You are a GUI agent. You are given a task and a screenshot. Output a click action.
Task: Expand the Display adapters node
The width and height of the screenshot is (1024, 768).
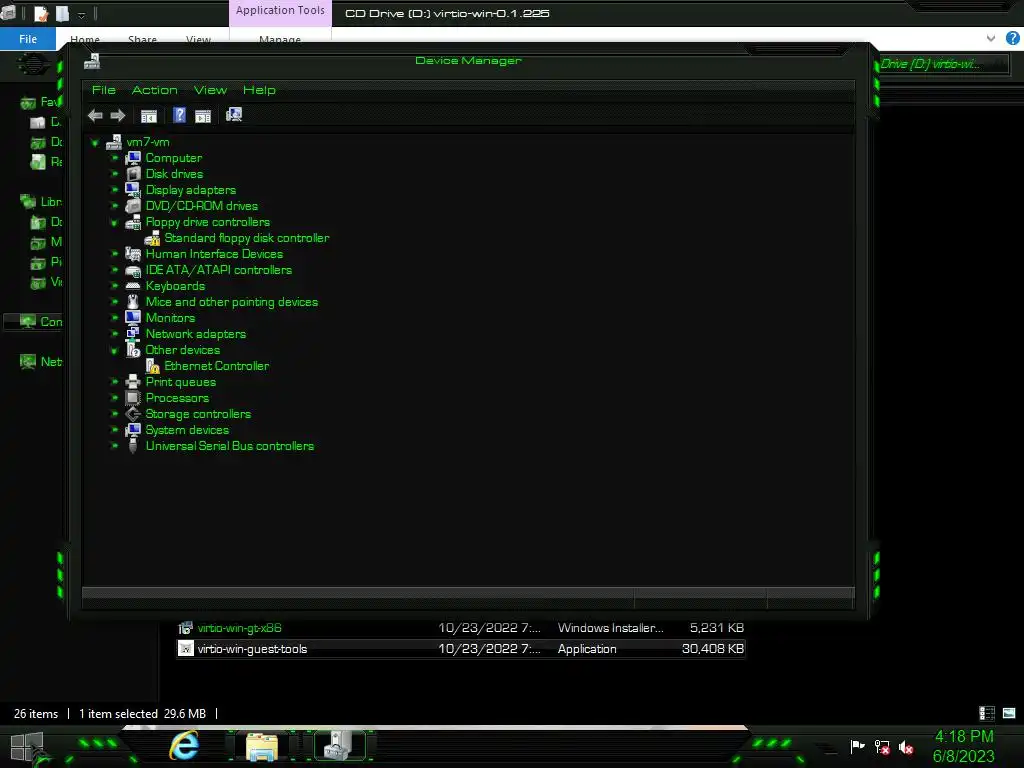point(115,190)
